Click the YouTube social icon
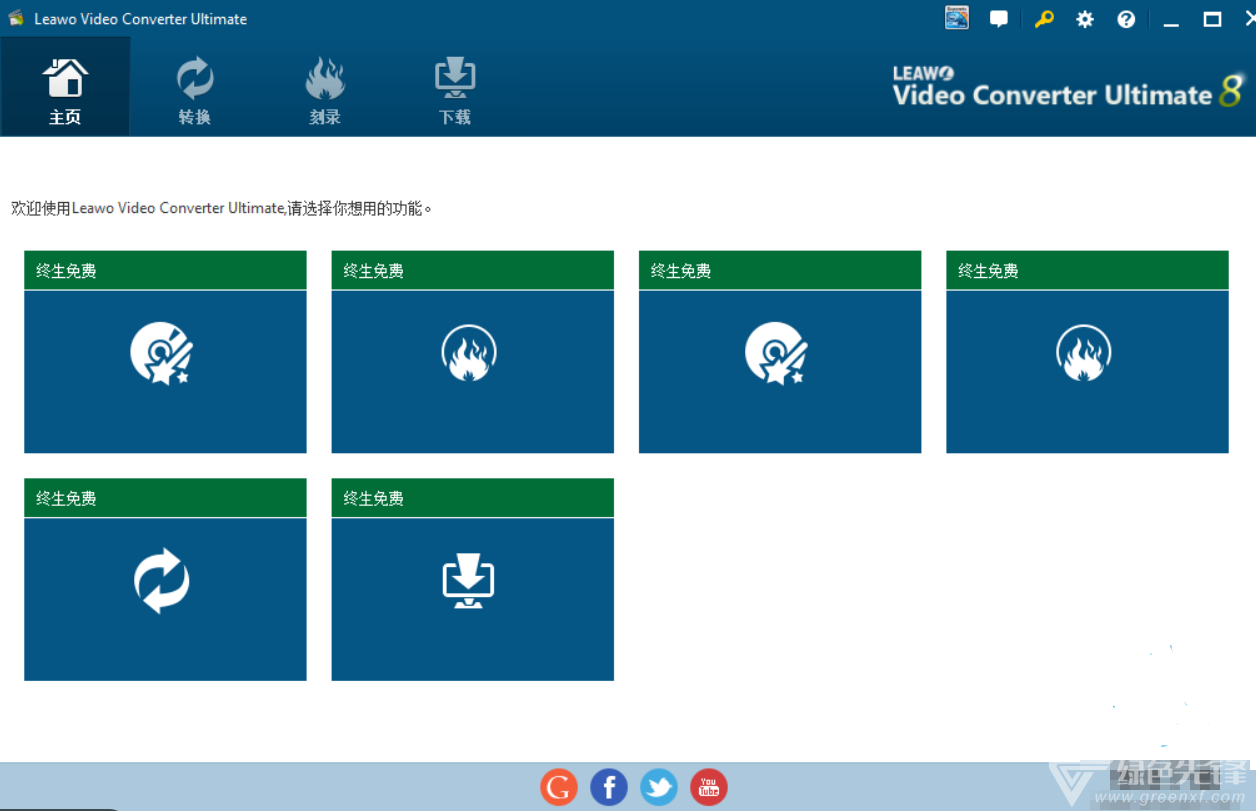This screenshot has height=811, width=1256. pos(709,787)
